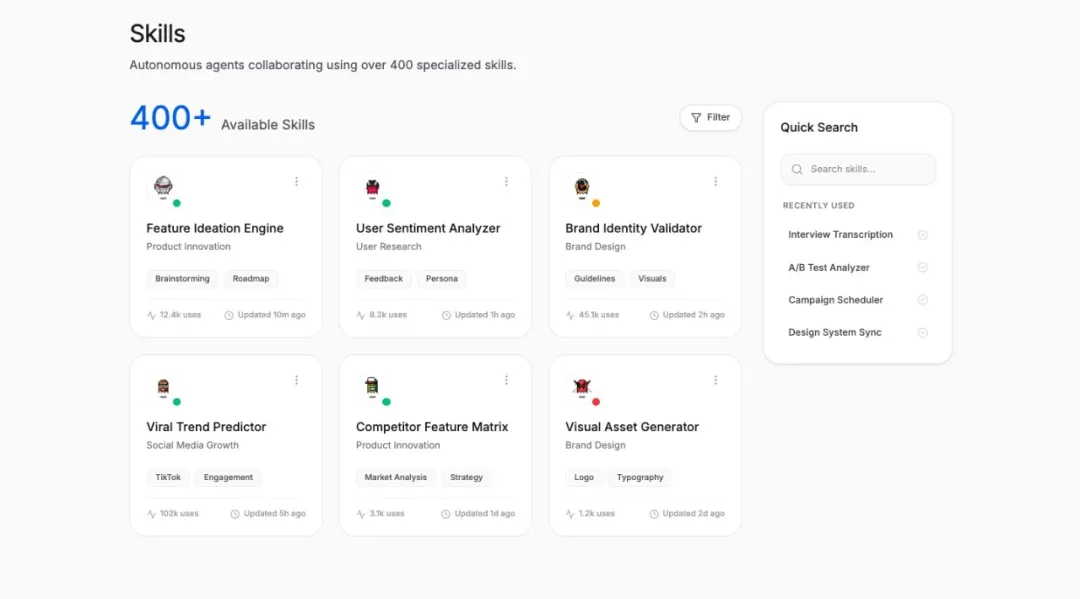Select Design System Sync in recent list
1080x599 pixels.
pos(835,333)
